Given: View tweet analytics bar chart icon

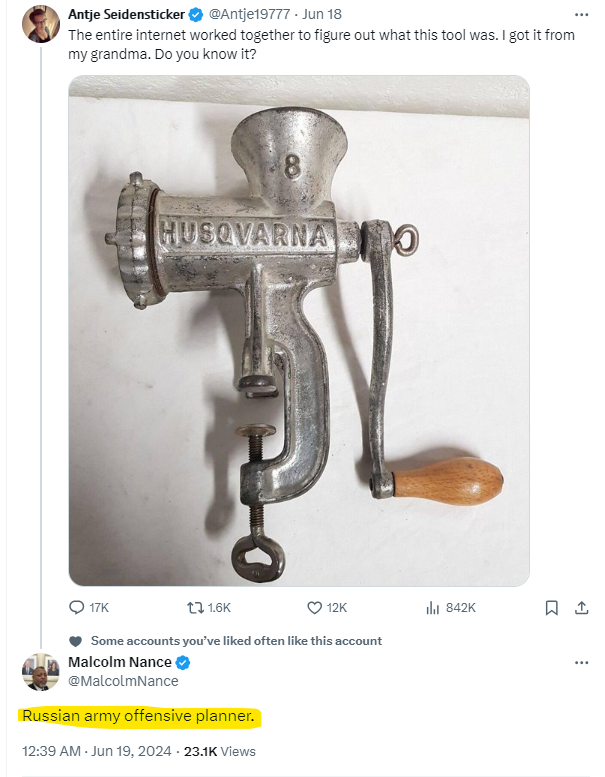Looking at the screenshot, I should [x=433, y=607].
